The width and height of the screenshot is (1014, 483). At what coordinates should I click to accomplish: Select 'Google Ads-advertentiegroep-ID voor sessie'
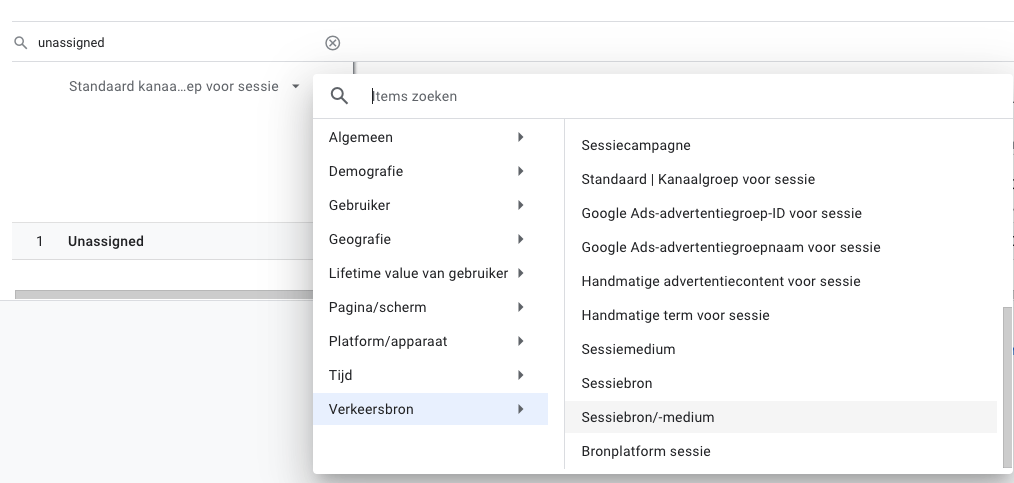click(x=721, y=213)
